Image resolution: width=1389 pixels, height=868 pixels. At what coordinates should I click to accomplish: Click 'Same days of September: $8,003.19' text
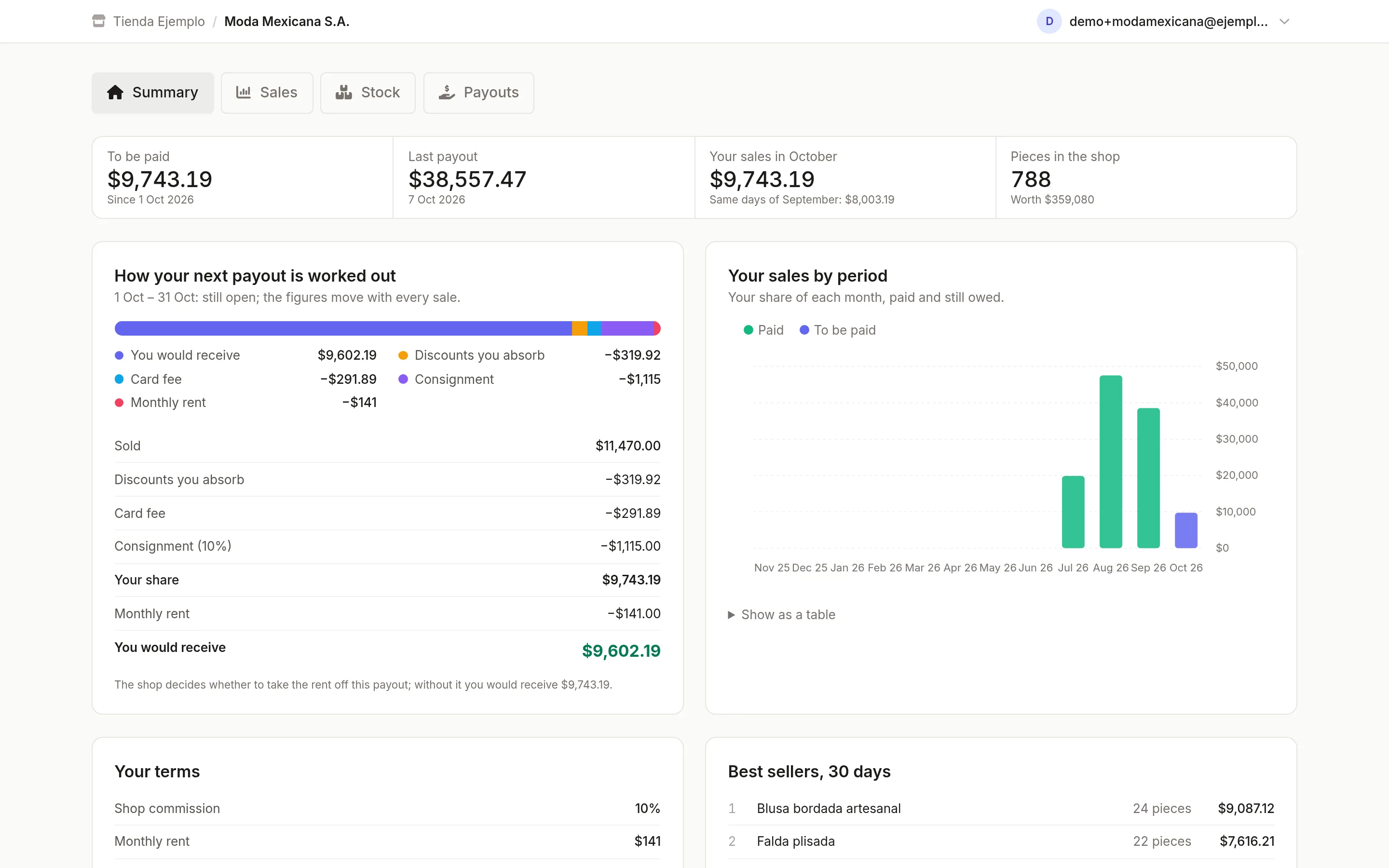click(802, 200)
